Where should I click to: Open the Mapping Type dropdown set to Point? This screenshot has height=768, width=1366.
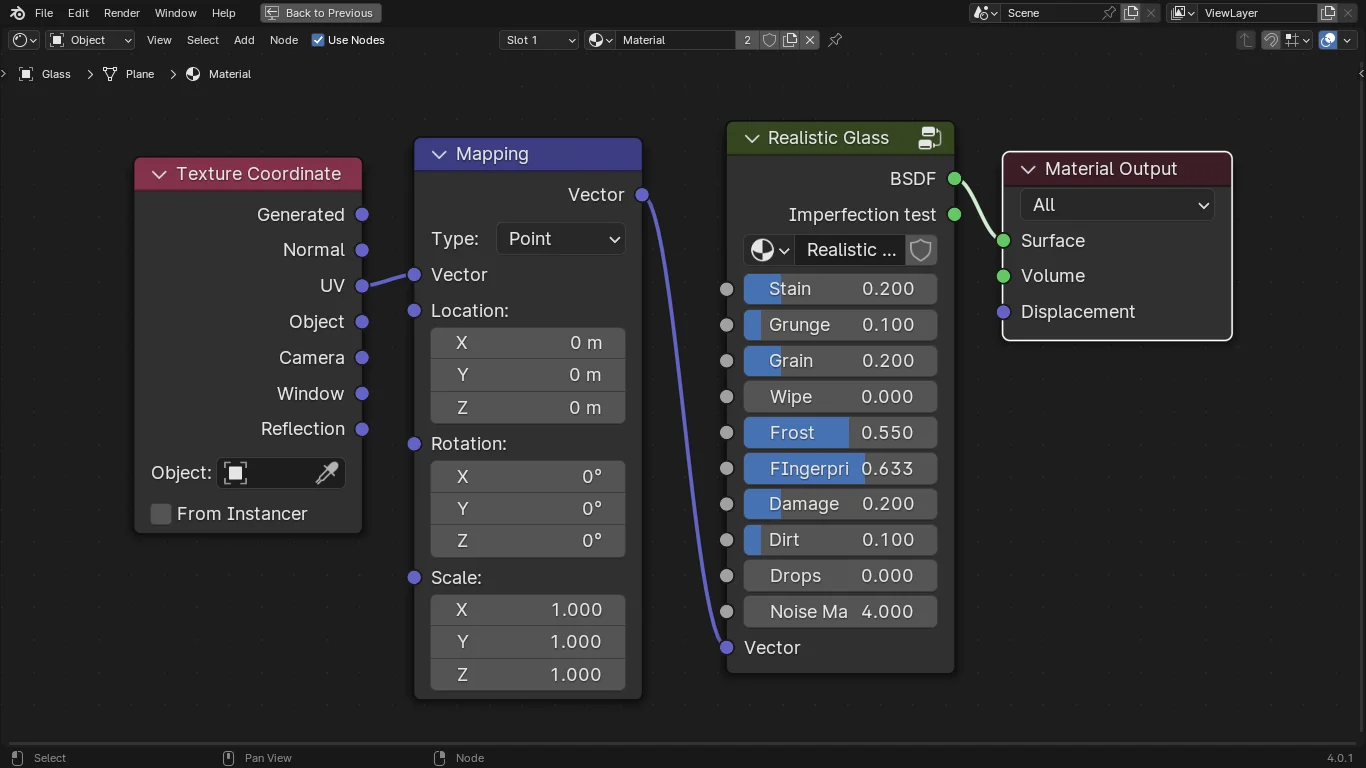560,239
